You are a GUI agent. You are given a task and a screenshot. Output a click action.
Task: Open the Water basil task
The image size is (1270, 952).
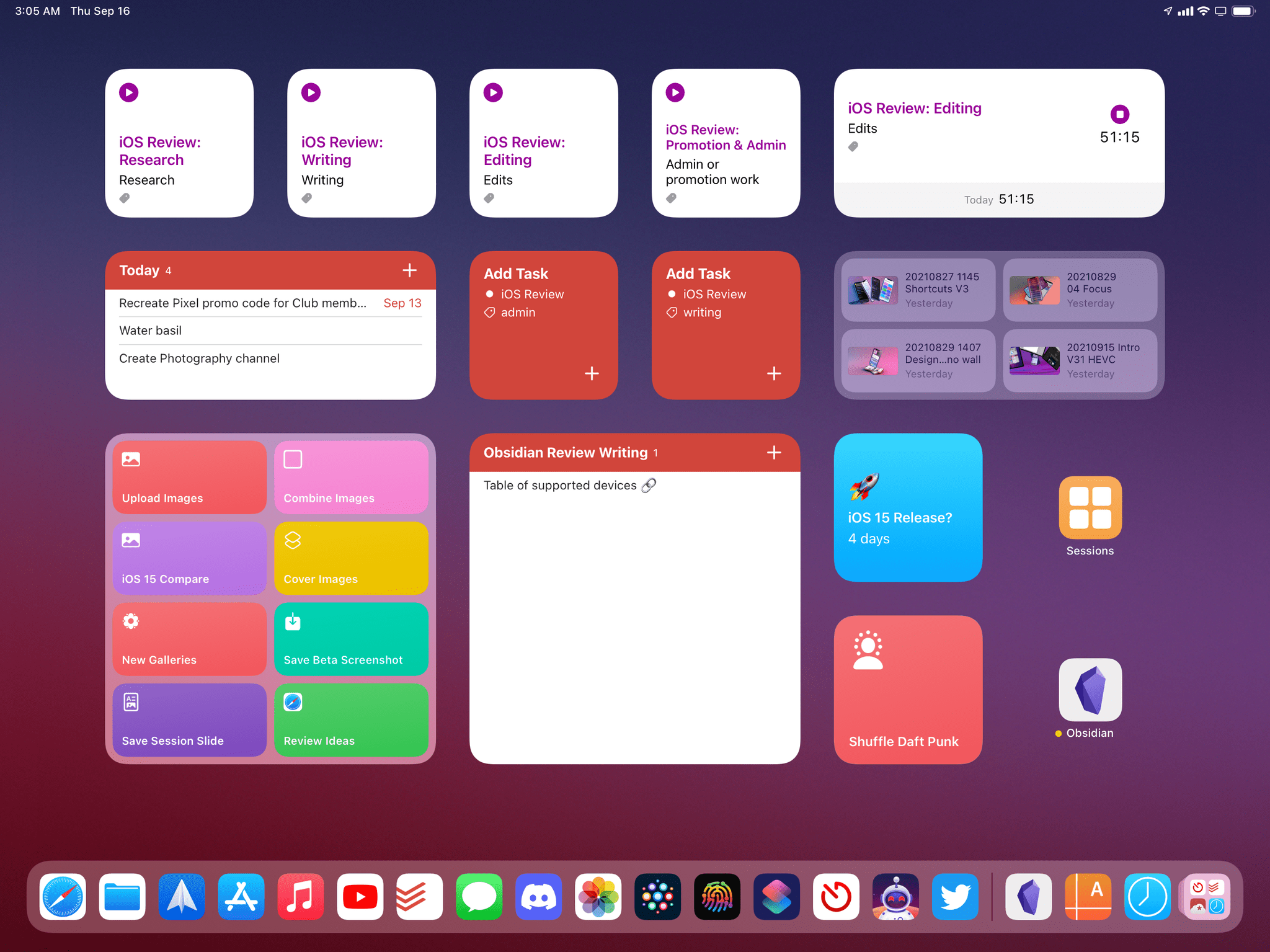point(270,331)
